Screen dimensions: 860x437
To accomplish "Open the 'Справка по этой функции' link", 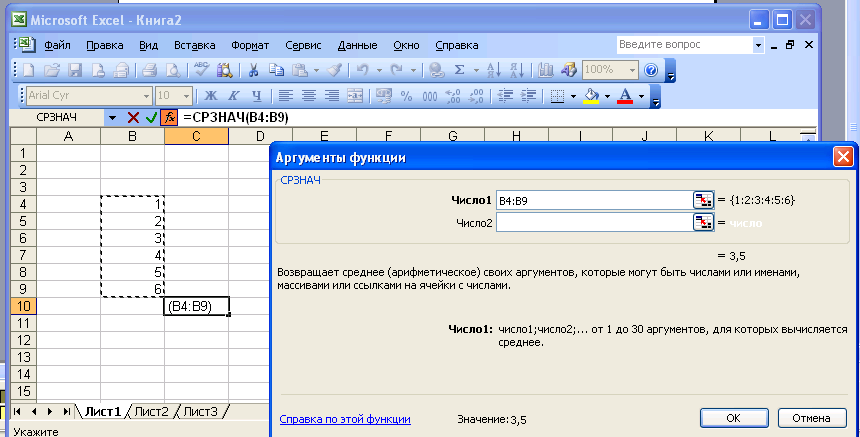I will click(345, 420).
